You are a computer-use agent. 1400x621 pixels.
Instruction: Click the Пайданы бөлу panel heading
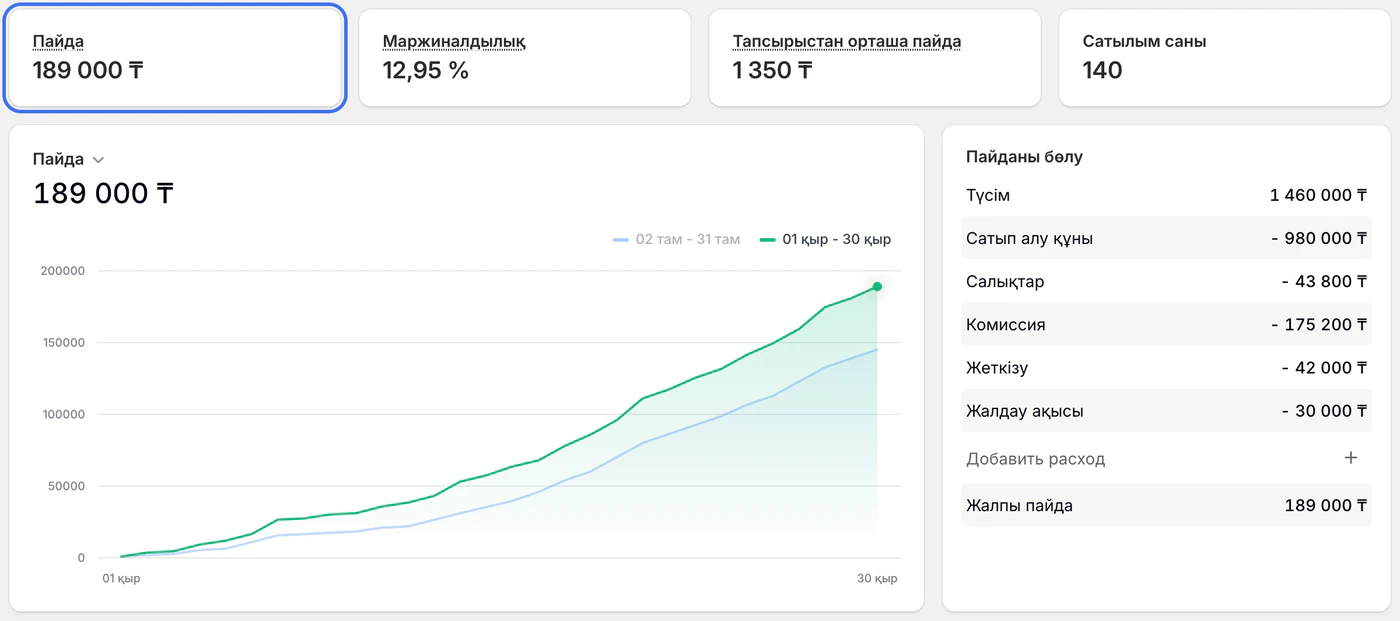point(1024,157)
